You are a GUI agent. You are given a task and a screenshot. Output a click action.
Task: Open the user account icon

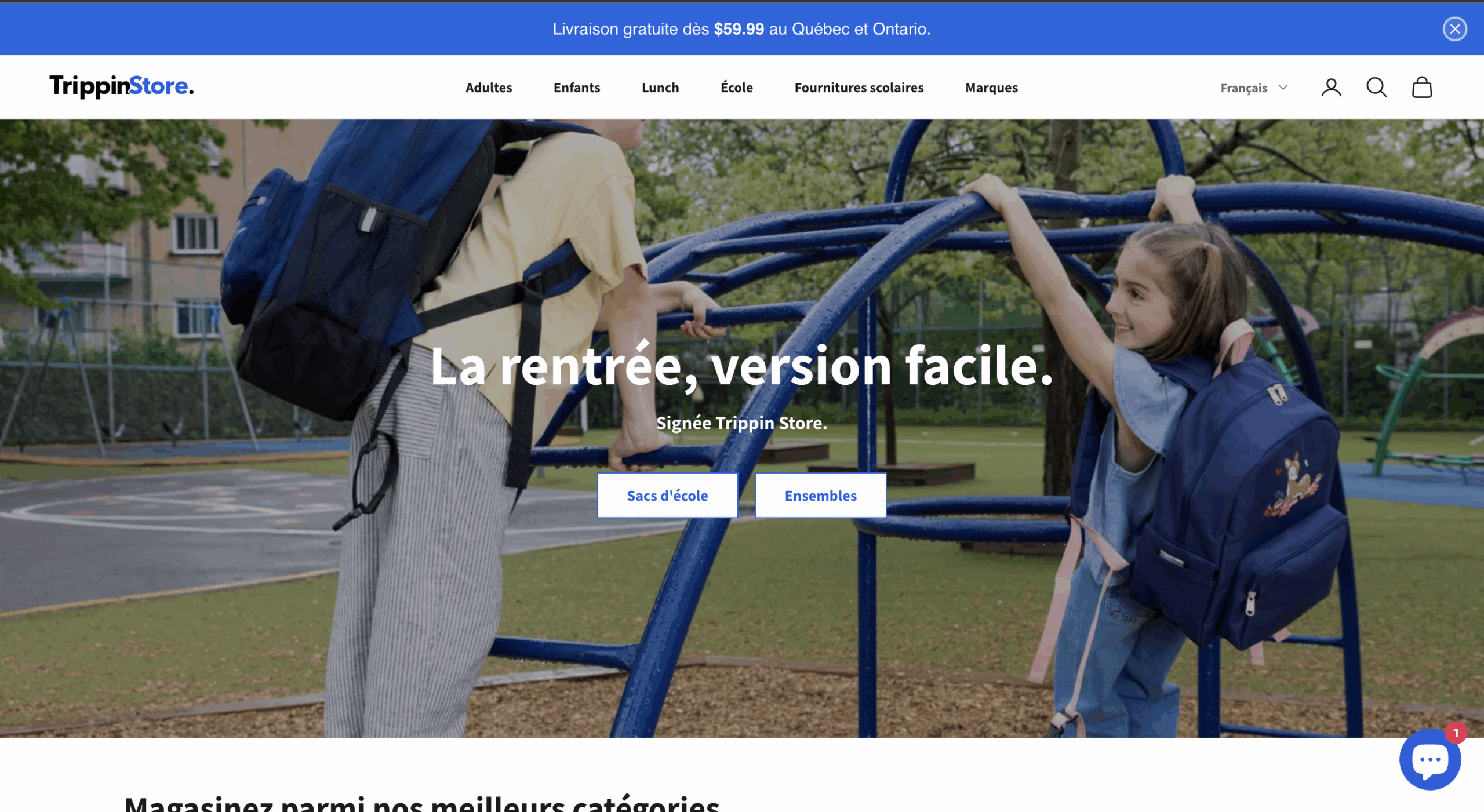1331,88
